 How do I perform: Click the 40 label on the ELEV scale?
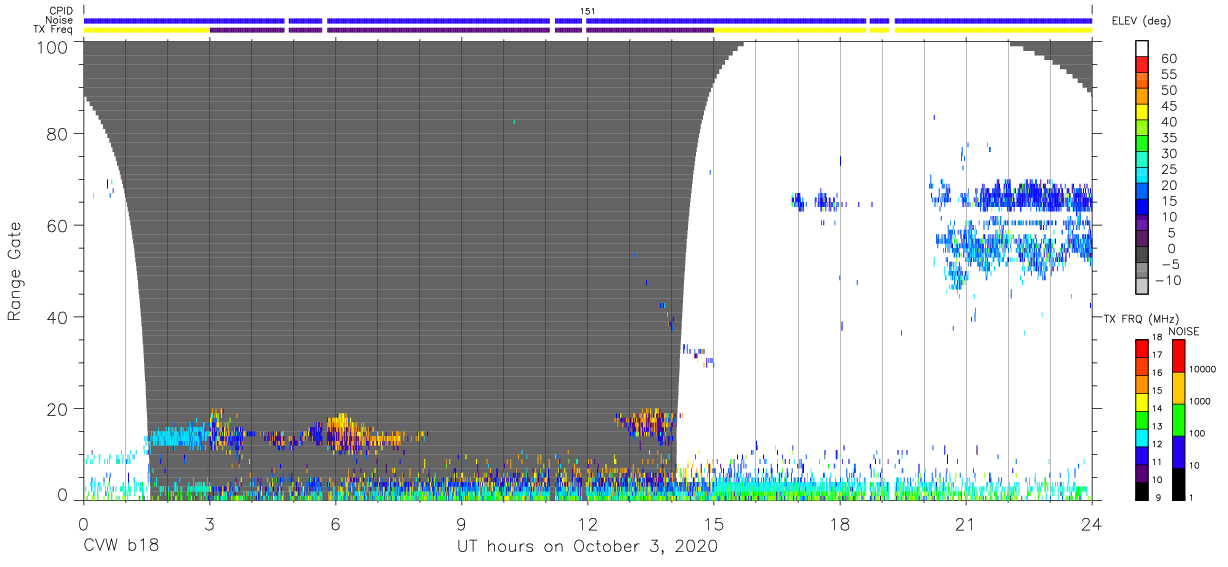point(1168,122)
